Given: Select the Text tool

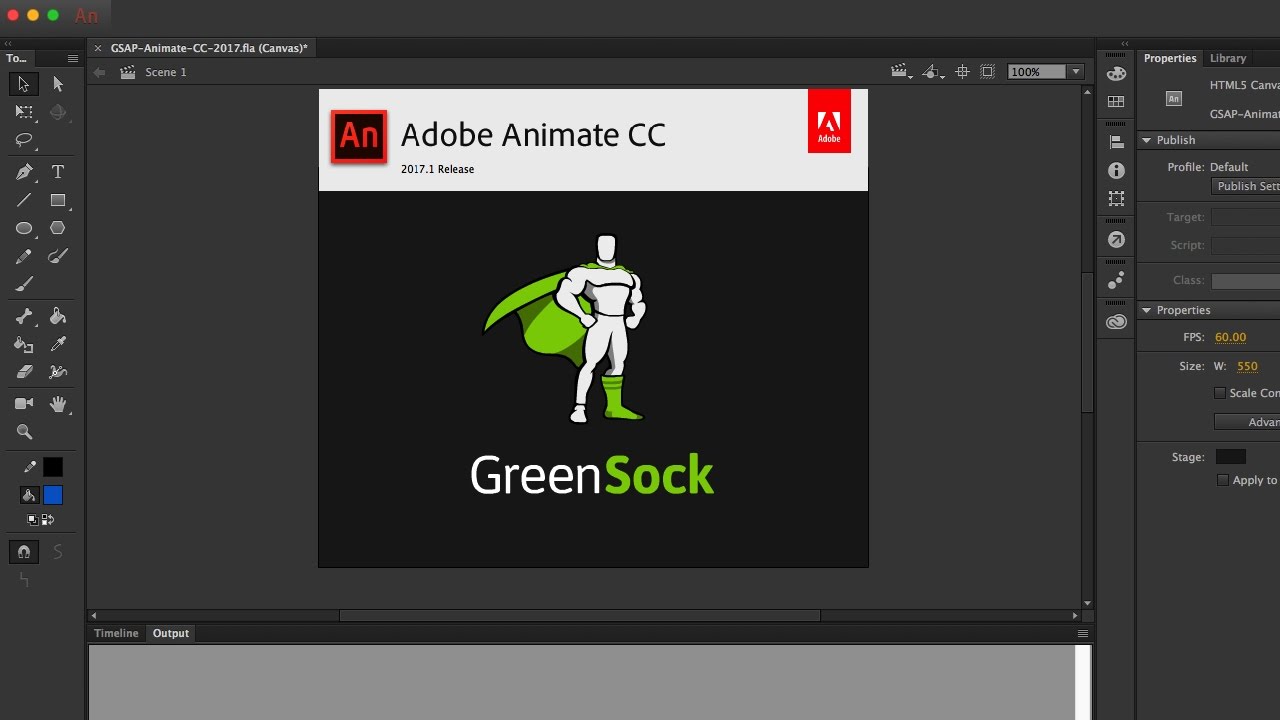Looking at the screenshot, I should 58,172.
